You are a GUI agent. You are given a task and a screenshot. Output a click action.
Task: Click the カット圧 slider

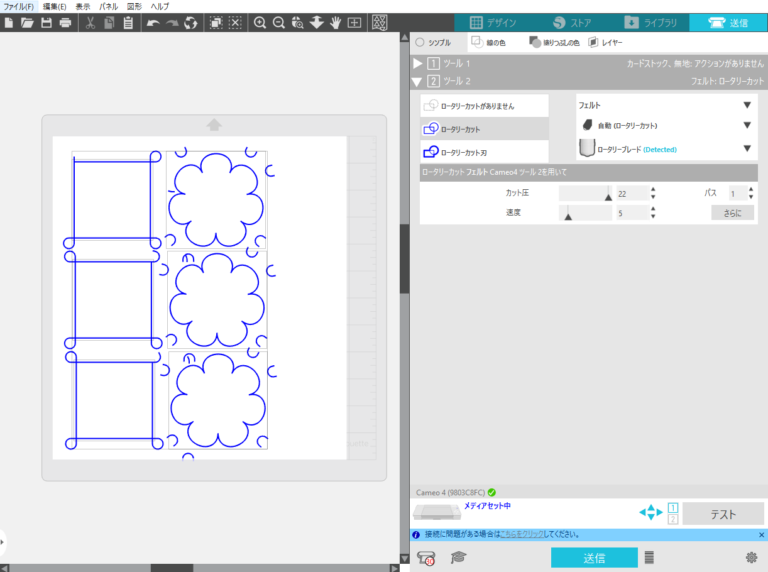point(585,193)
